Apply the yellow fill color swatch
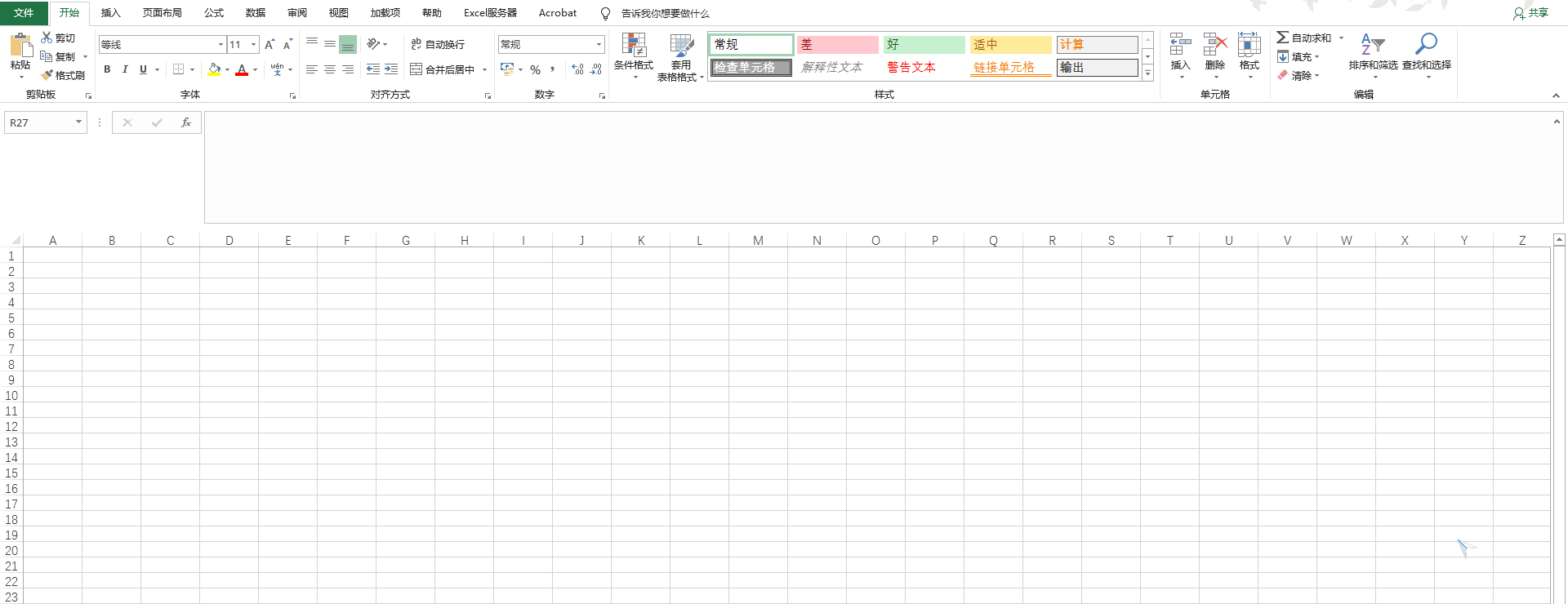This screenshot has height=604, width=1568. [x=214, y=70]
